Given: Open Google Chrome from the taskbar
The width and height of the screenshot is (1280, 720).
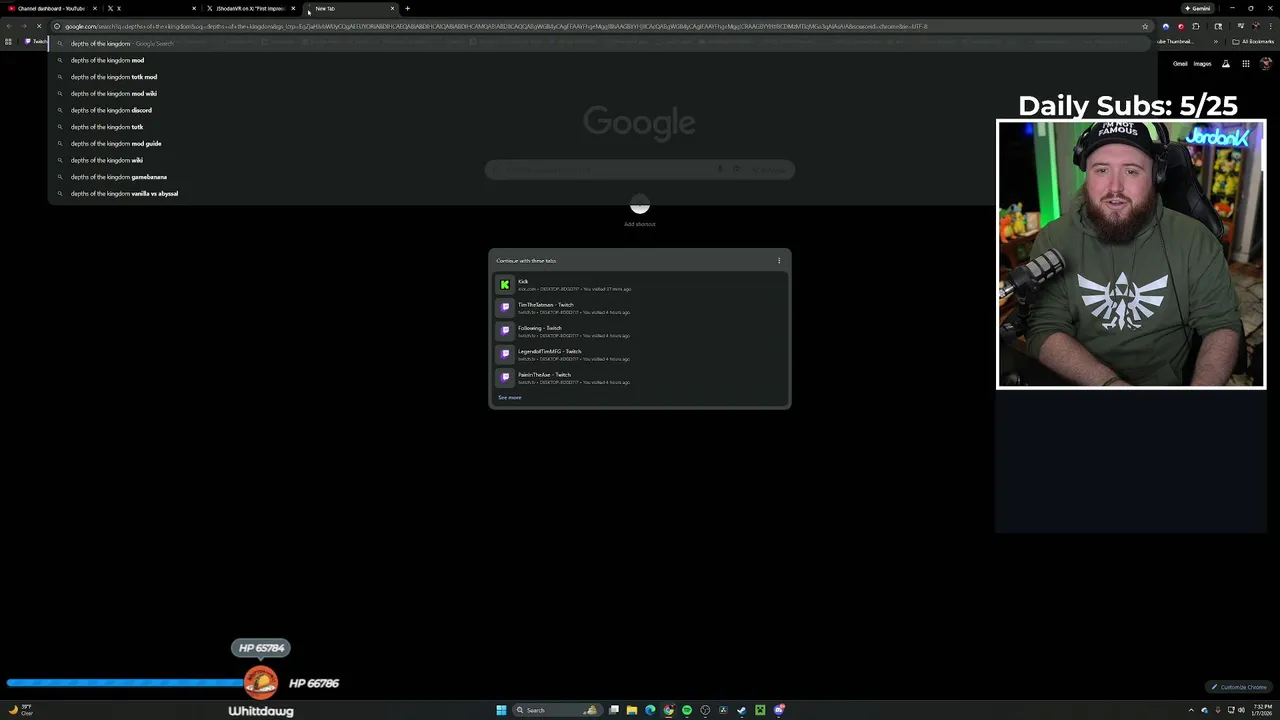Looking at the screenshot, I should click(x=668, y=710).
